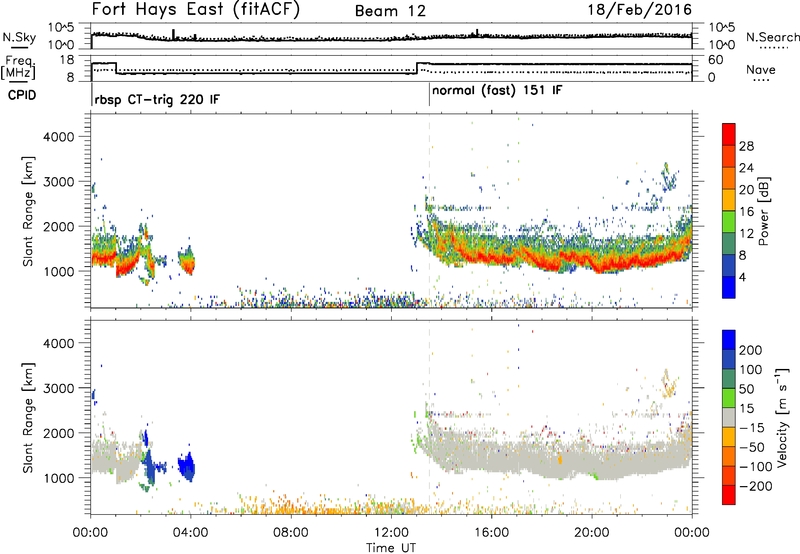Click the red top segment of Power colorbar
Screen dimensions: 800x554
click(729, 134)
